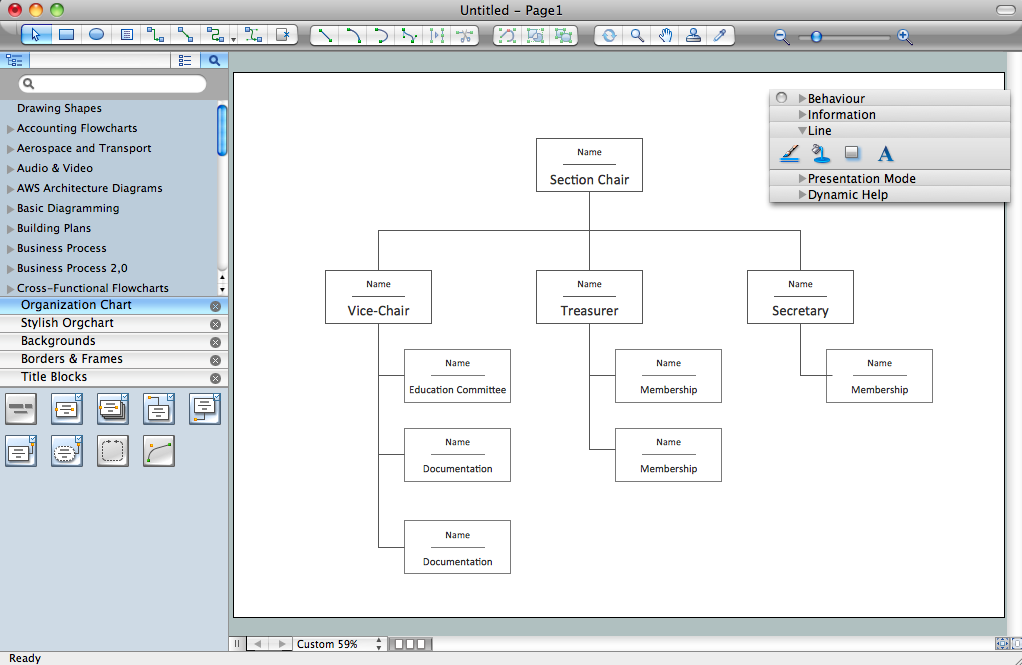Open the Organization Chart library tab
Image resolution: width=1022 pixels, height=665 pixels.
[x=76, y=305]
